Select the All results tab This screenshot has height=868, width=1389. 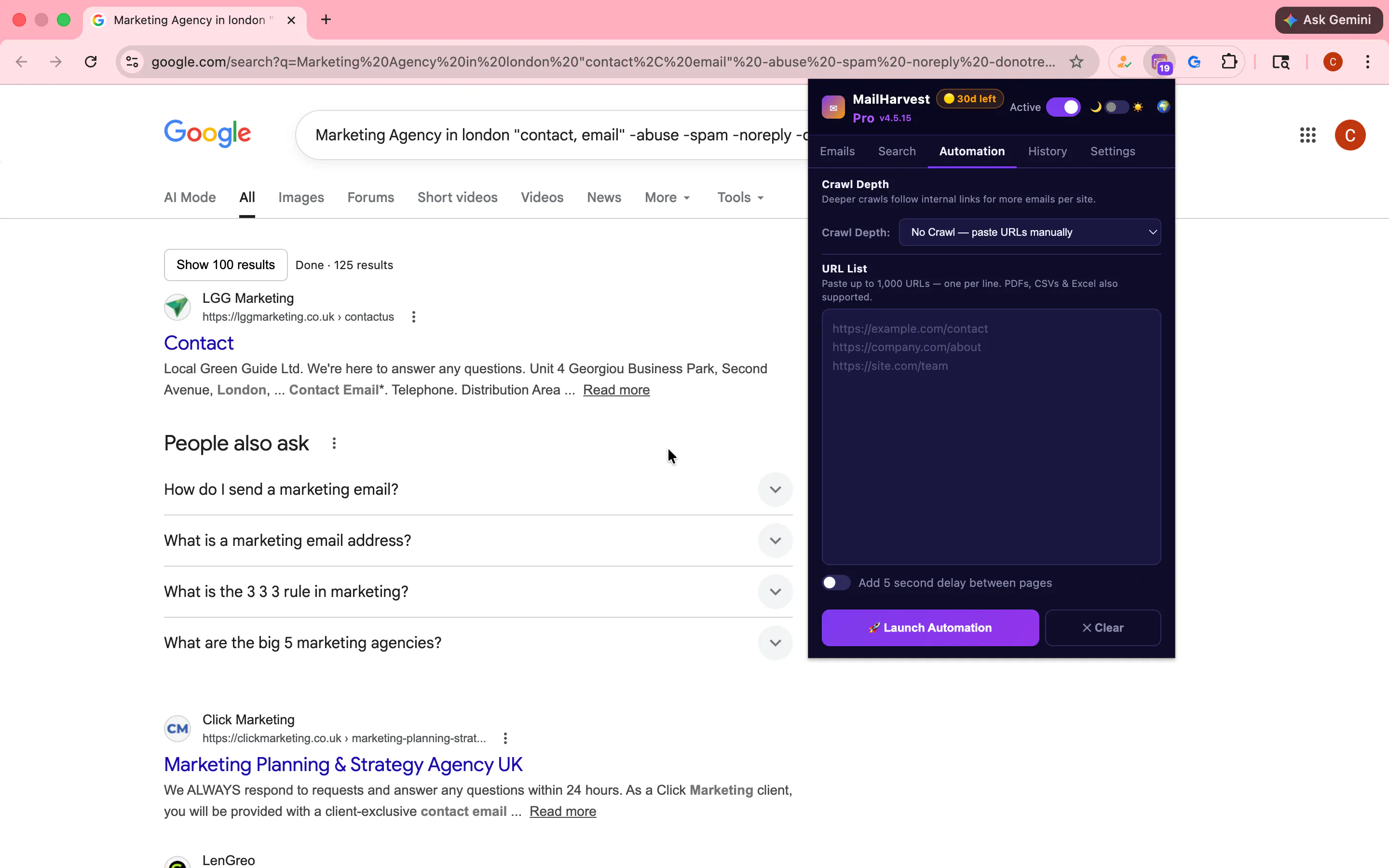point(247,198)
